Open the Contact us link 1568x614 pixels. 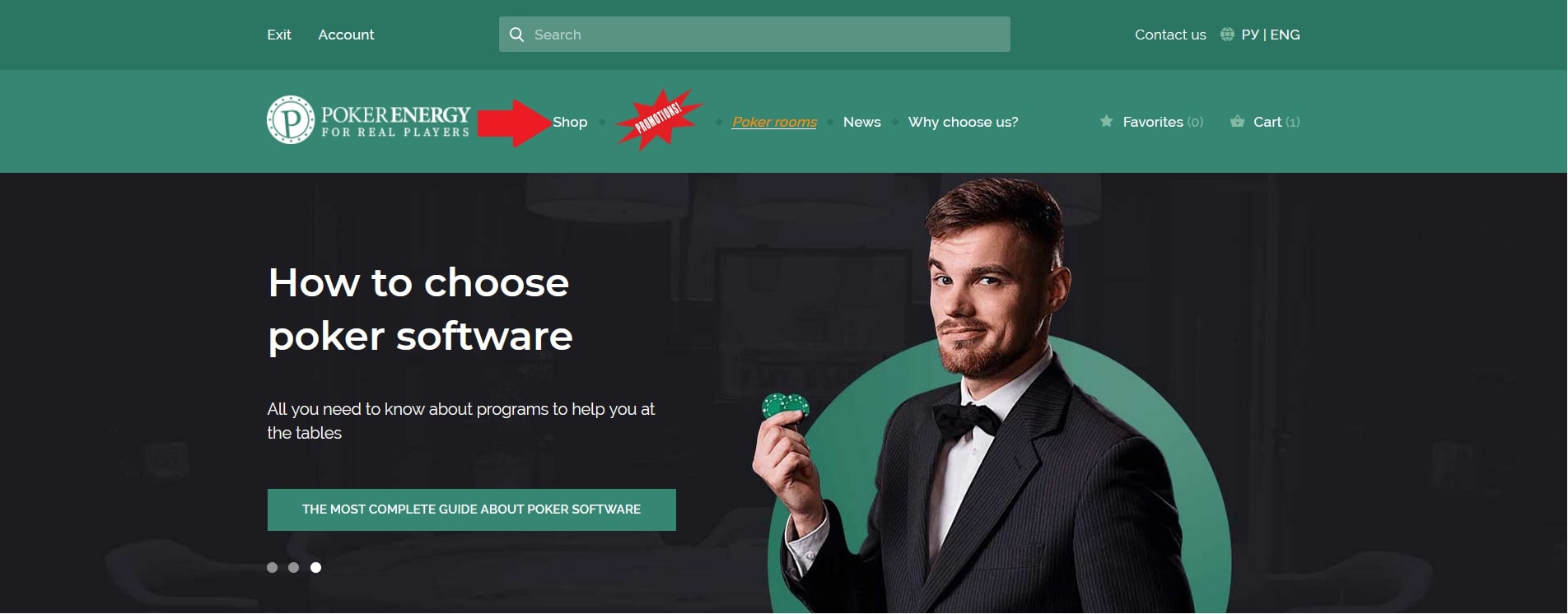[1170, 35]
